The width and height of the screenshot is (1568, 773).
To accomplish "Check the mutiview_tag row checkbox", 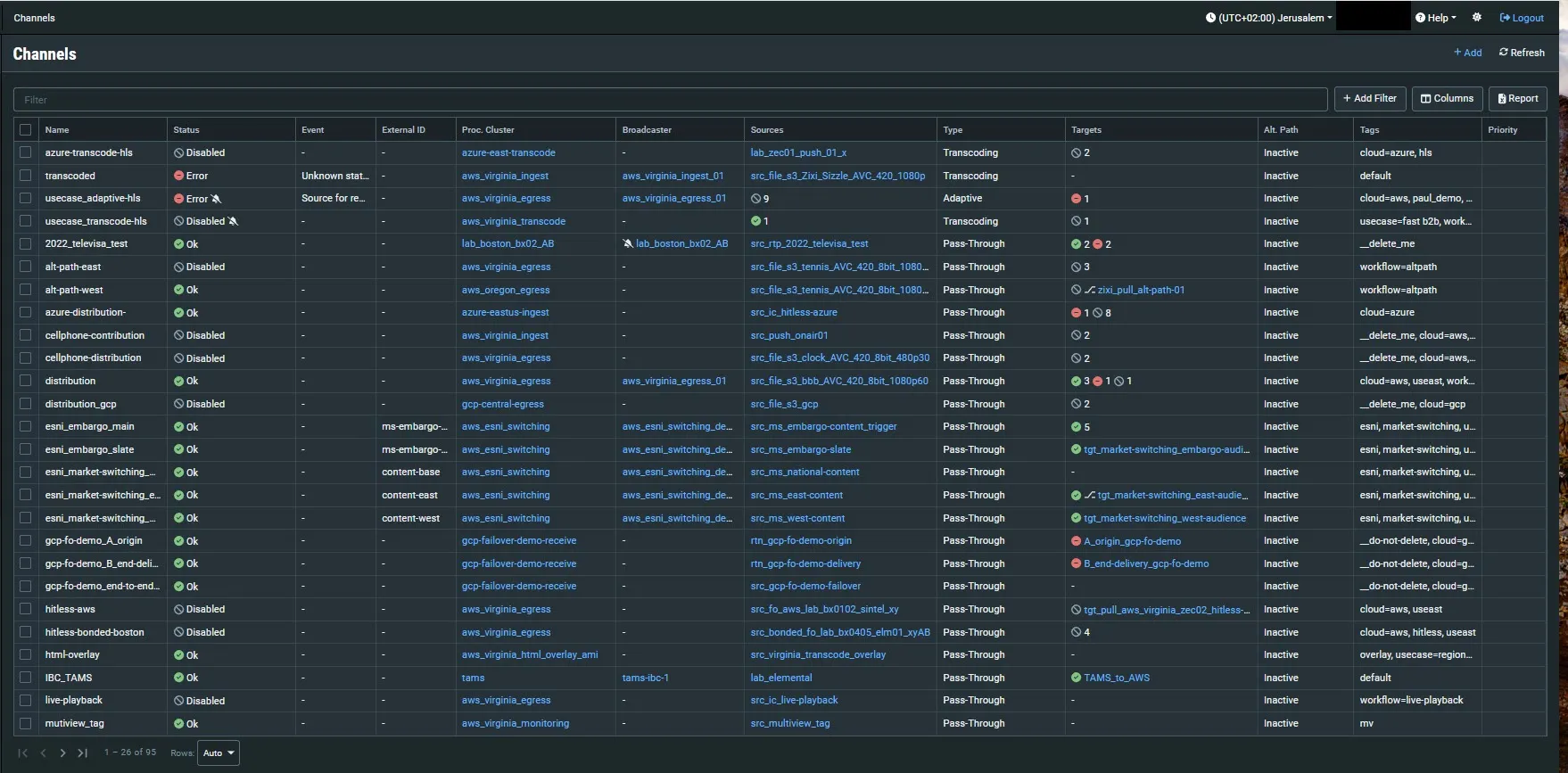I will (x=25, y=724).
